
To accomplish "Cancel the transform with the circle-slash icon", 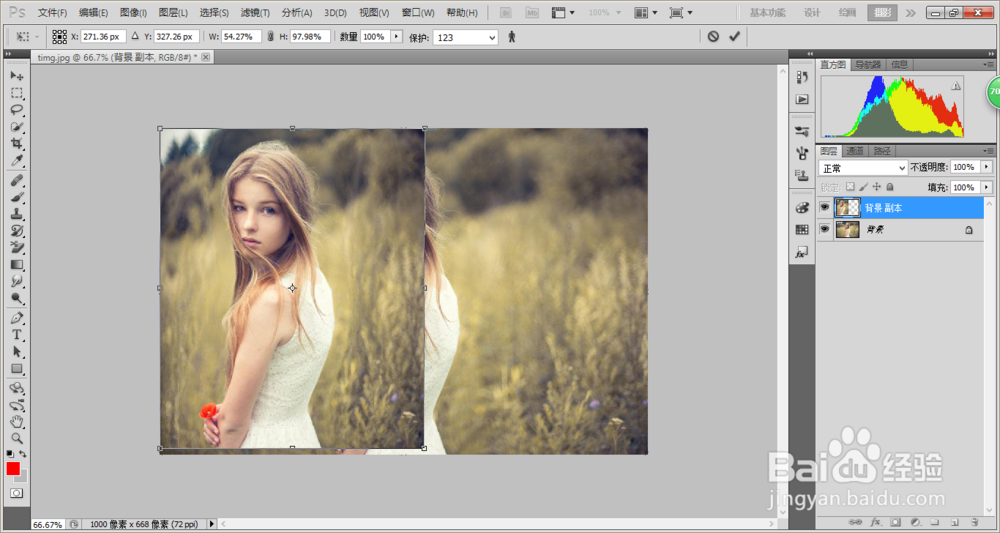I will tap(713, 36).
